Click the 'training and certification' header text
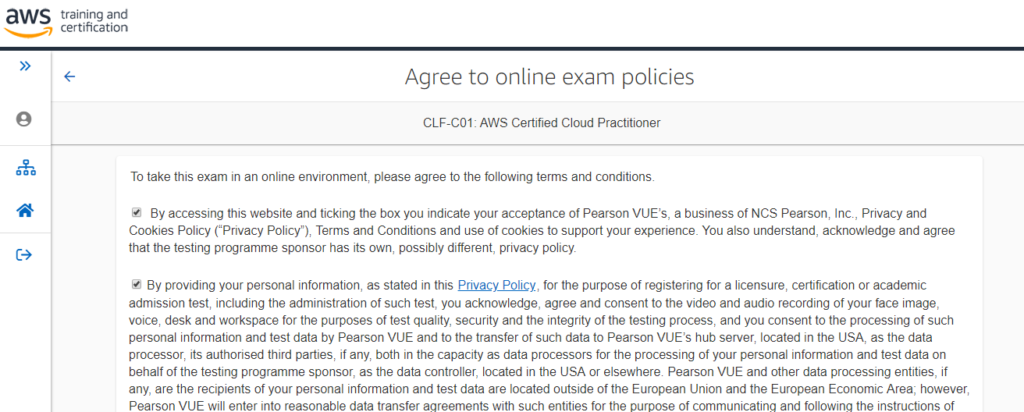The image size is (1024, 412). pos(93,21)
